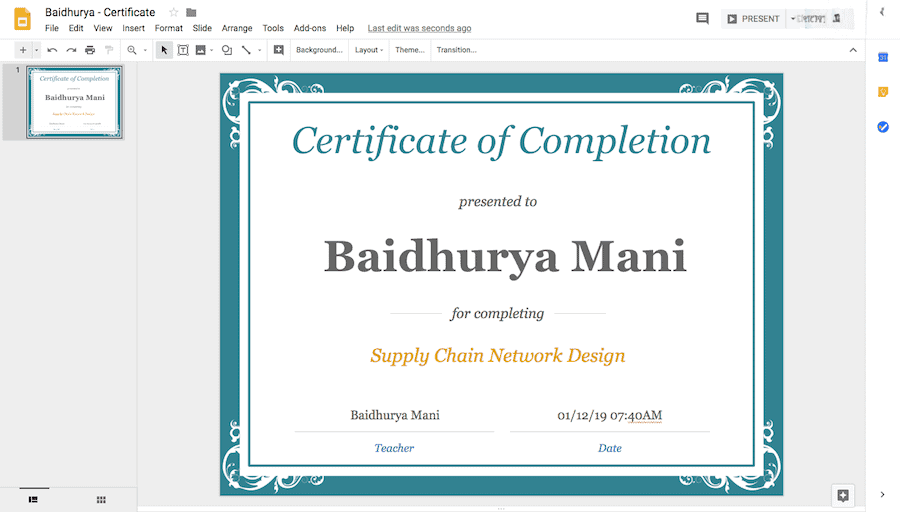Open the Arrange menu
The image size is (900, 512).
pyautogui.click(x=237, y=28)
